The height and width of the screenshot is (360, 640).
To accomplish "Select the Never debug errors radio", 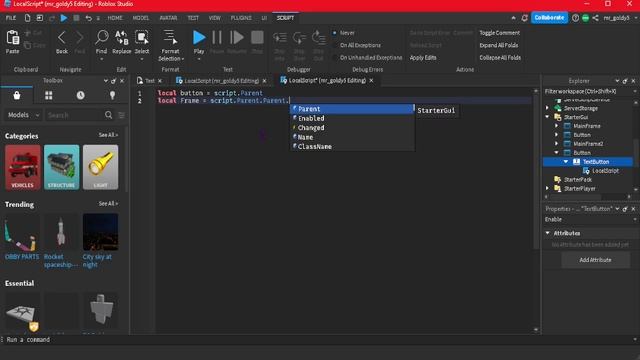I will [334, 33].
